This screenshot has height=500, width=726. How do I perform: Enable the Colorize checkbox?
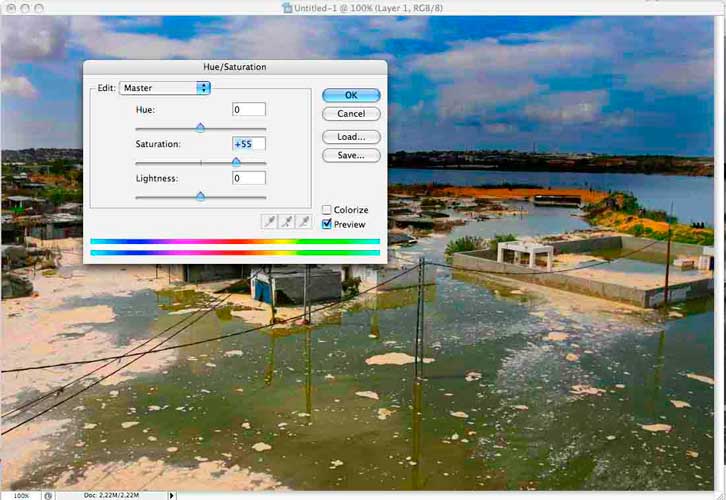coord(327,210)
